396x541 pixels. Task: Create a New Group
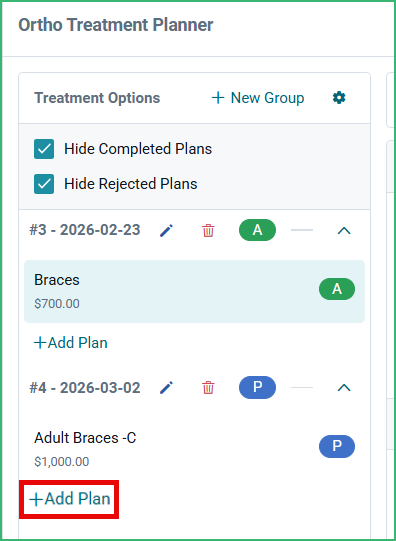(258, 98)
